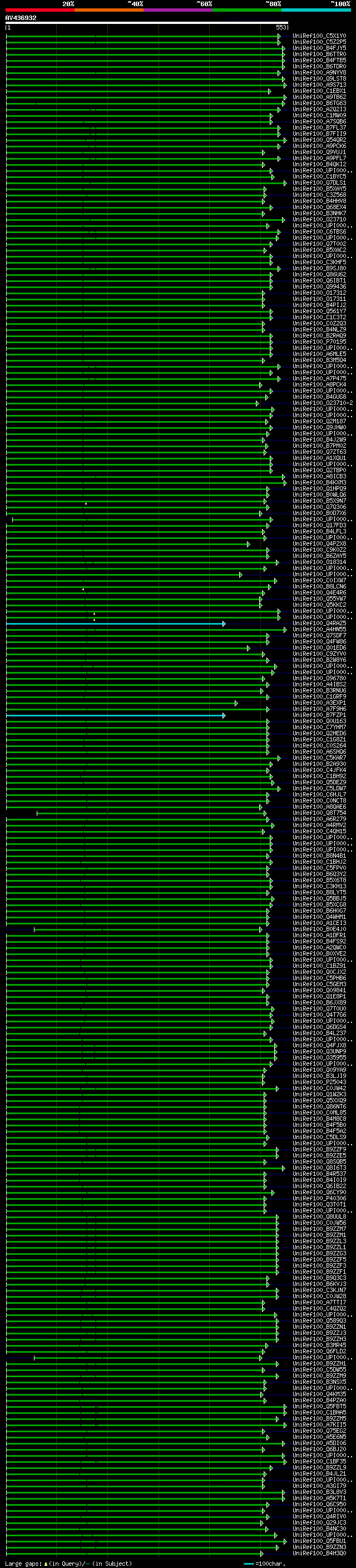The image size is (356, 1568).
Task: Click the UniRef100_C3Z568 entry
Action: pos(319,195)
